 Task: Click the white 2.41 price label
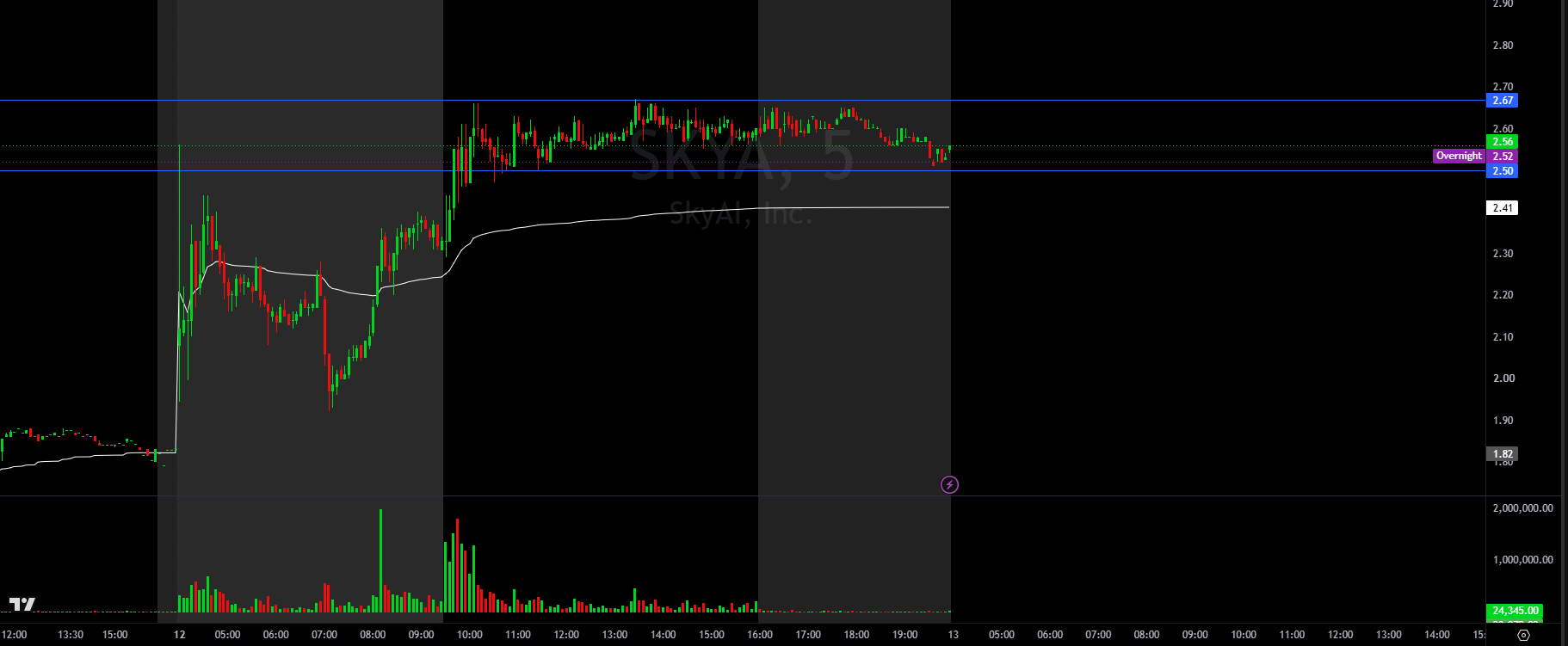coord(1503,208)
